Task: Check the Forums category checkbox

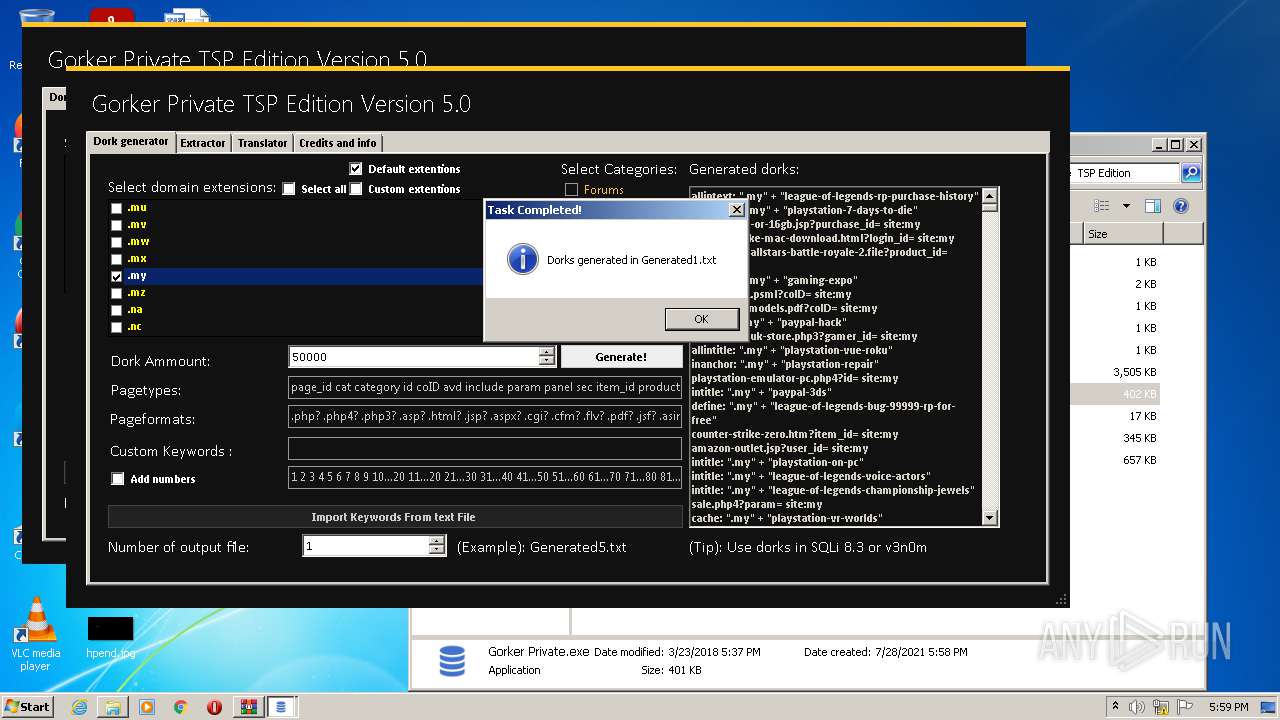Action: (572, 189)
